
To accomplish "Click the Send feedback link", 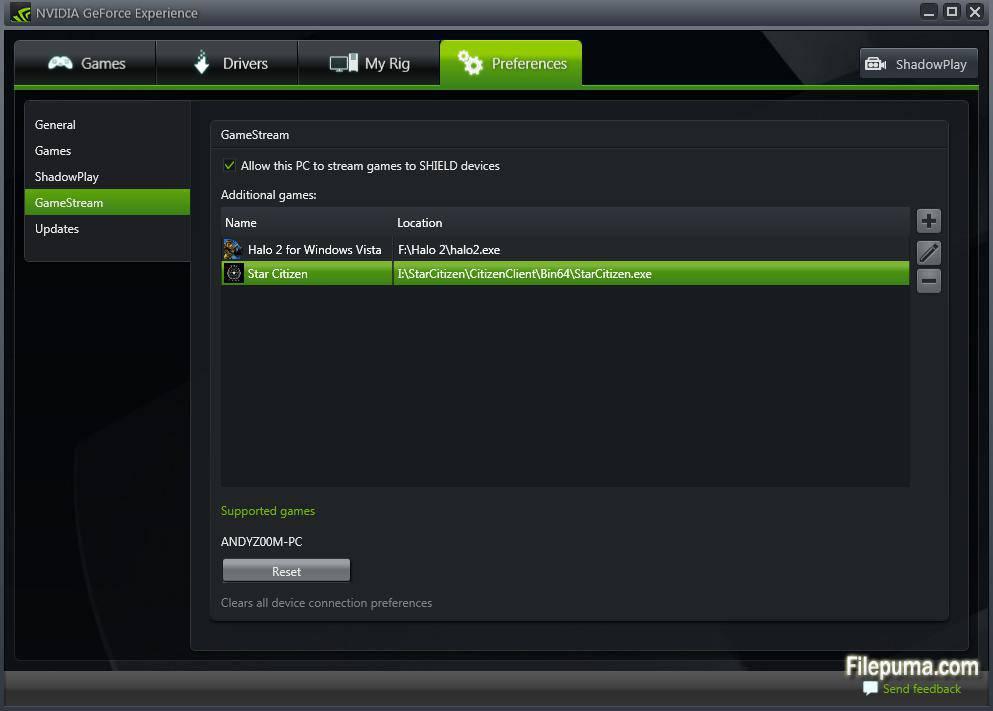I will [x=921, y=689].
